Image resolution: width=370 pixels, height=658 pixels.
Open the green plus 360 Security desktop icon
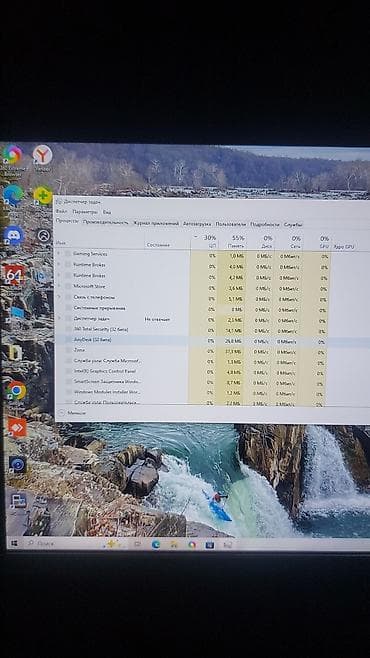[x=43, y=196]
